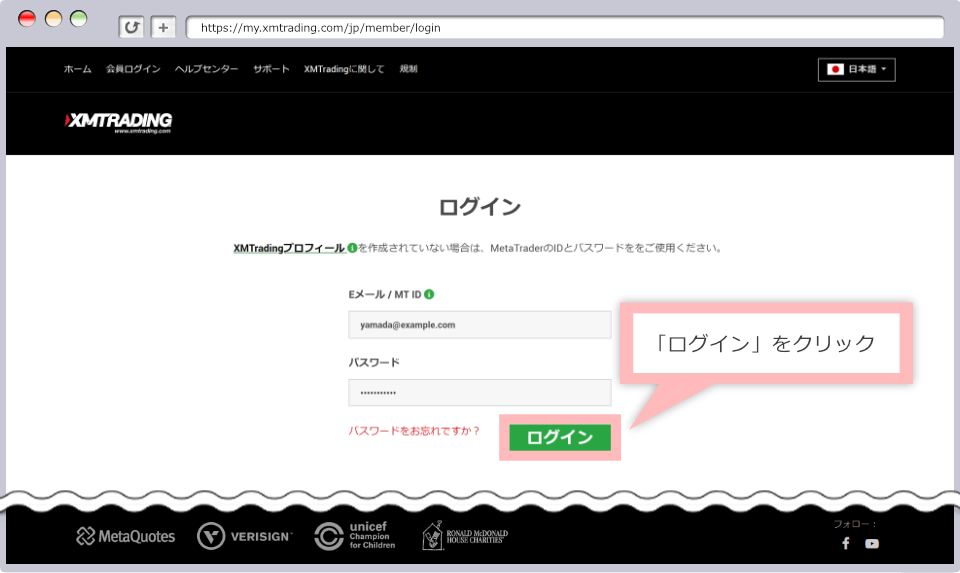Open the Facebook follow icon
This screenshot has height=573, width=960.
[845, 543]
